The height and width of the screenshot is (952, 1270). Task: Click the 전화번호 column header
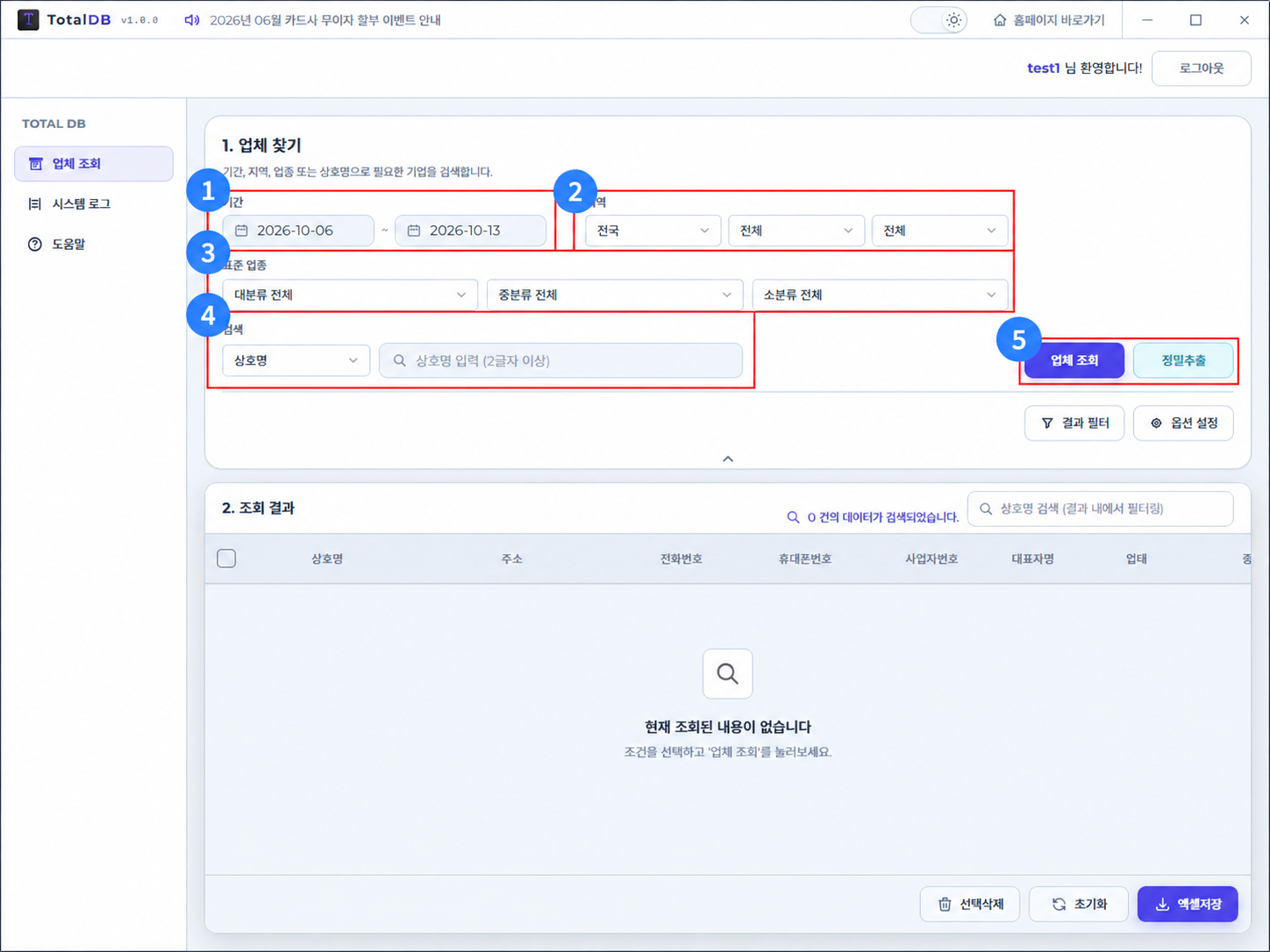tap(681, 558)
